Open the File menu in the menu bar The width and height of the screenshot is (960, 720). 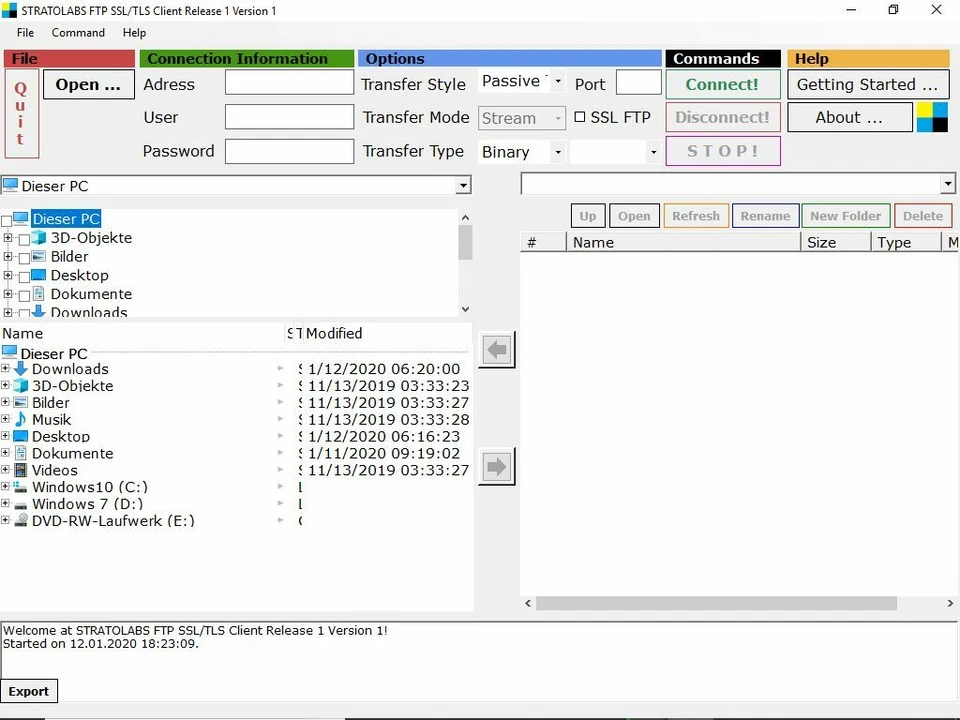pyautogui.click(x=24, y=32)
